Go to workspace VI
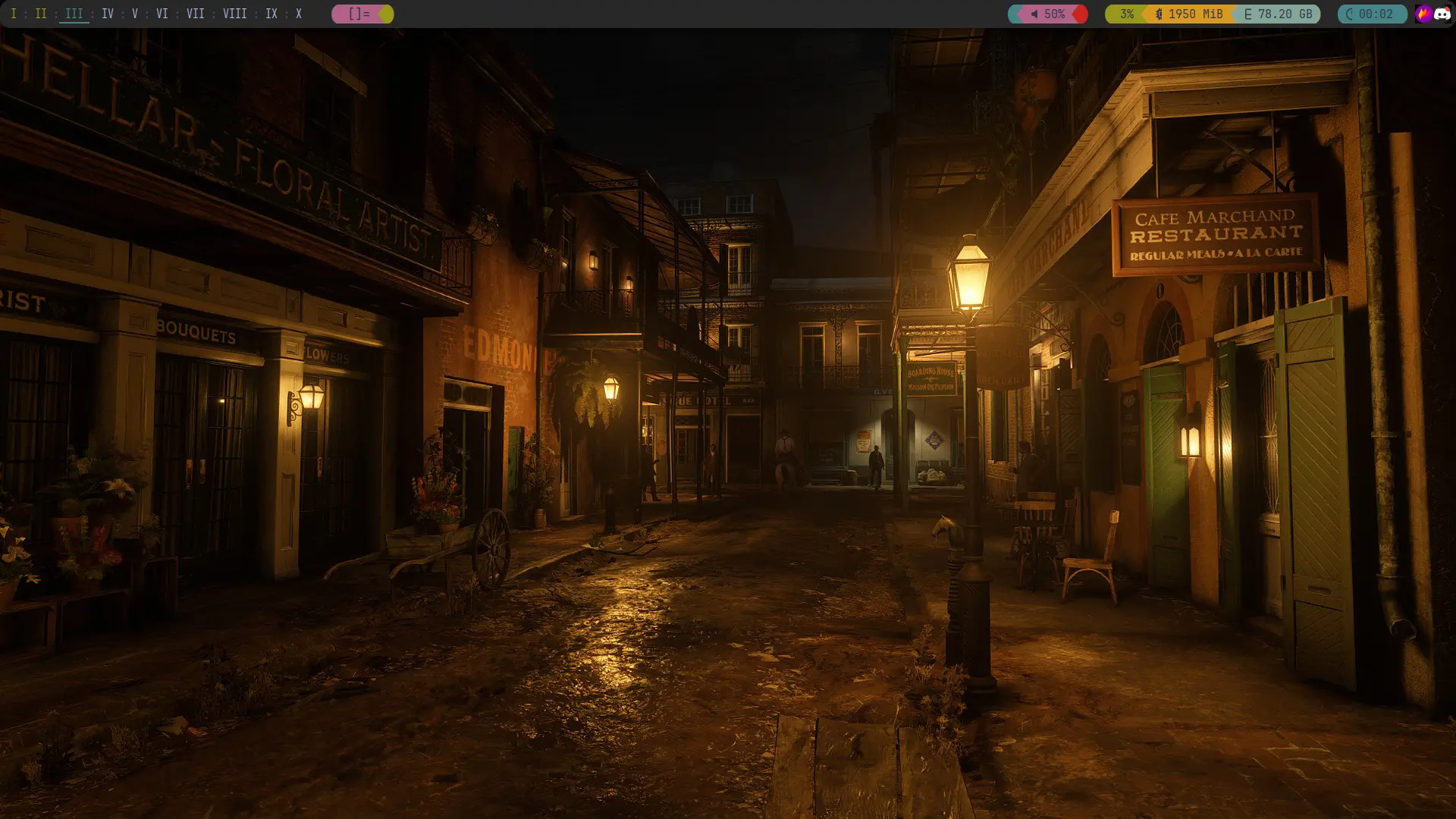Screen dimensions: 1456x819 point(162,14)
